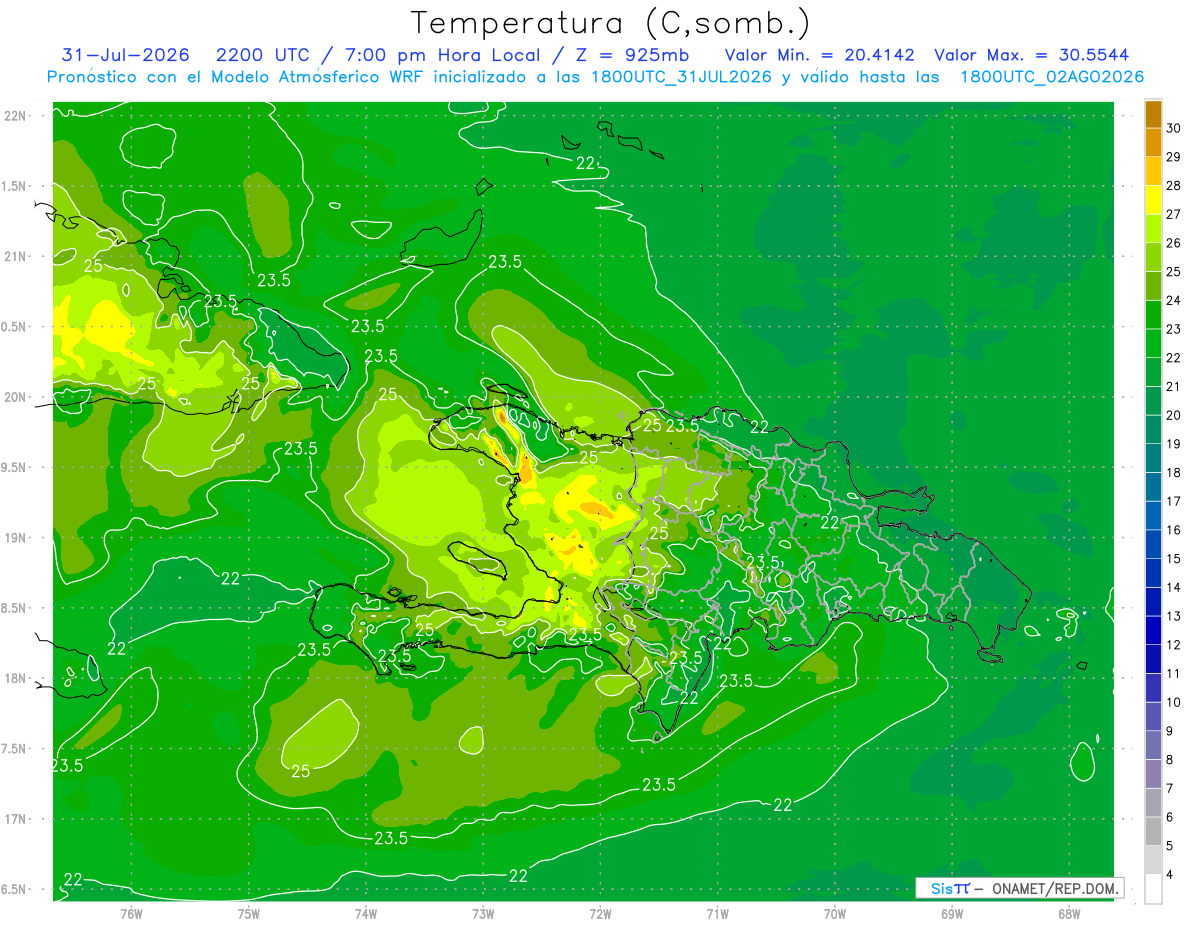Click the 72W longitude axis label
This screenshot has height=927, width=1200.
[600, 913]
